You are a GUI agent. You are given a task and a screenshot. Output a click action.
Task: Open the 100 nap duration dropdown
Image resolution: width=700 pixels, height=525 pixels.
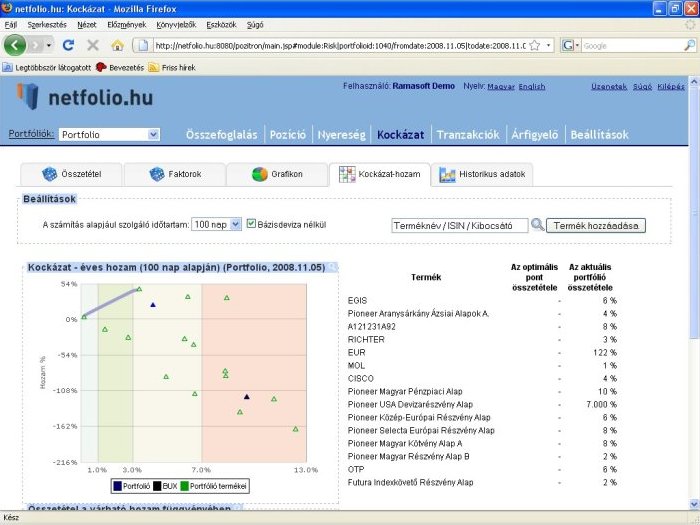(x=216, y=225)
